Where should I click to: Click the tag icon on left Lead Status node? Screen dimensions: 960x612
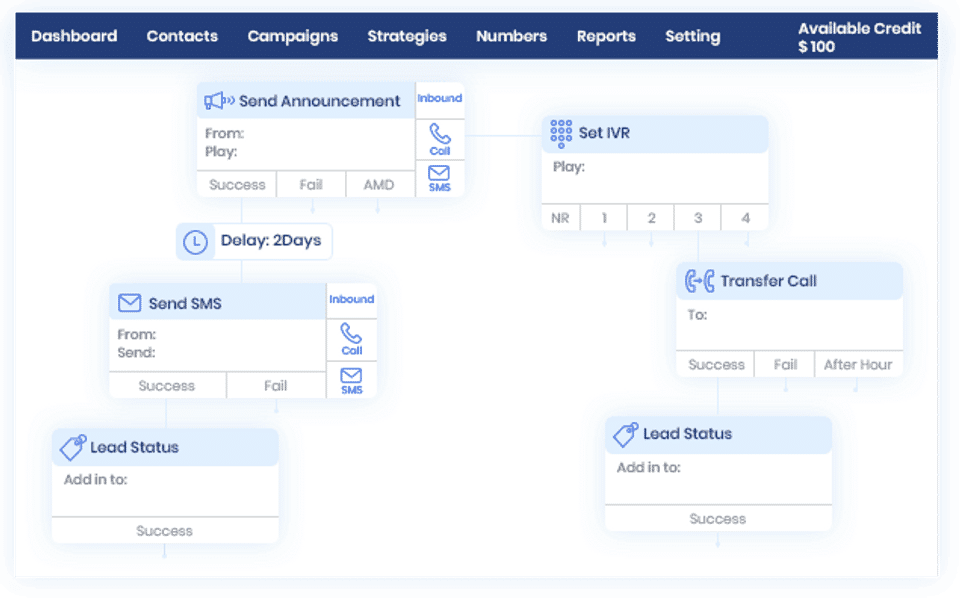coord(73,447)
